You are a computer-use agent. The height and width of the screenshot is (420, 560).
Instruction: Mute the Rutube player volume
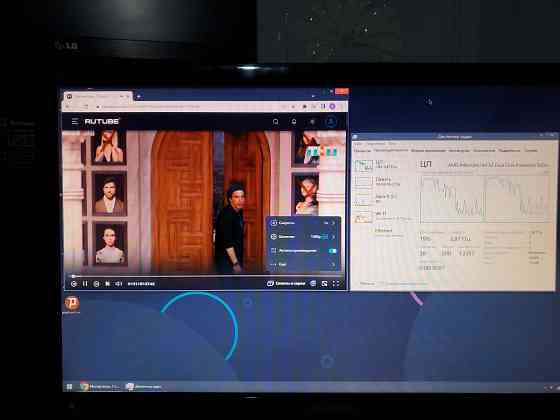point(119,284)
